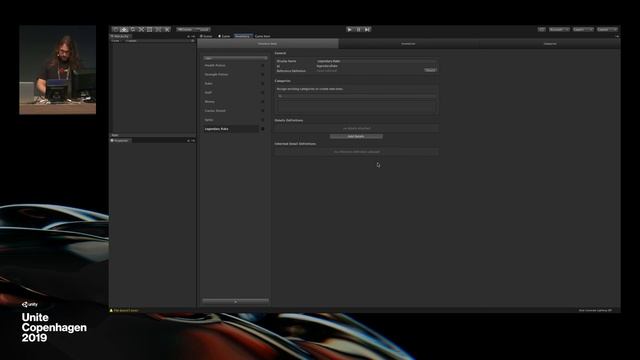The width and height of the screenshot is (640, 360).
Task: Click the Display Name field
Action: coord(376,61)
